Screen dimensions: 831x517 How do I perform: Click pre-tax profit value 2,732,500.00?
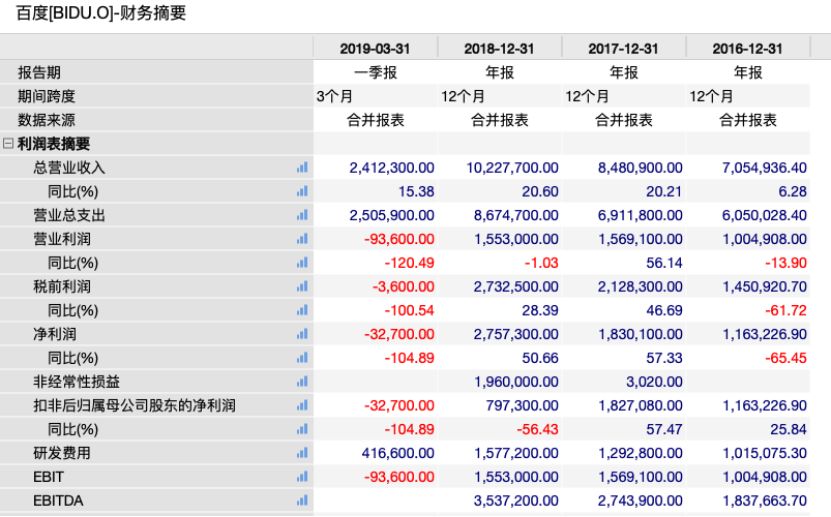point(516,287)
